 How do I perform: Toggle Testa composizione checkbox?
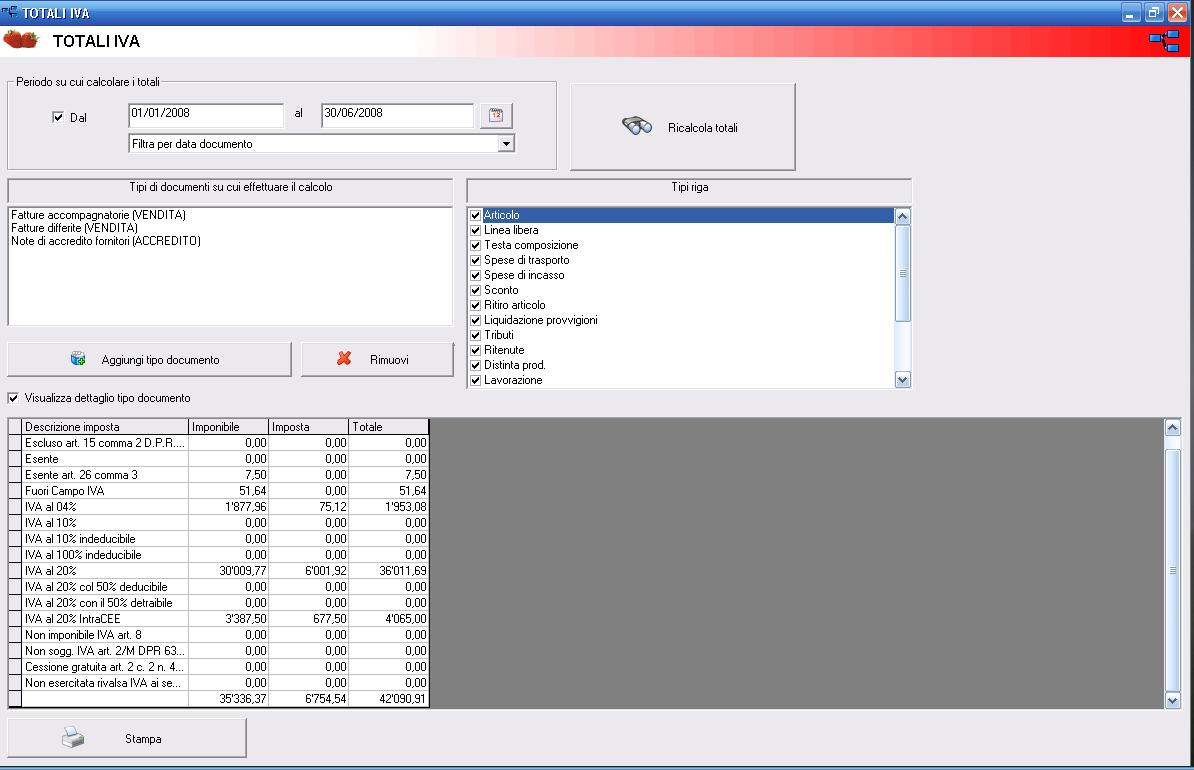475,245
